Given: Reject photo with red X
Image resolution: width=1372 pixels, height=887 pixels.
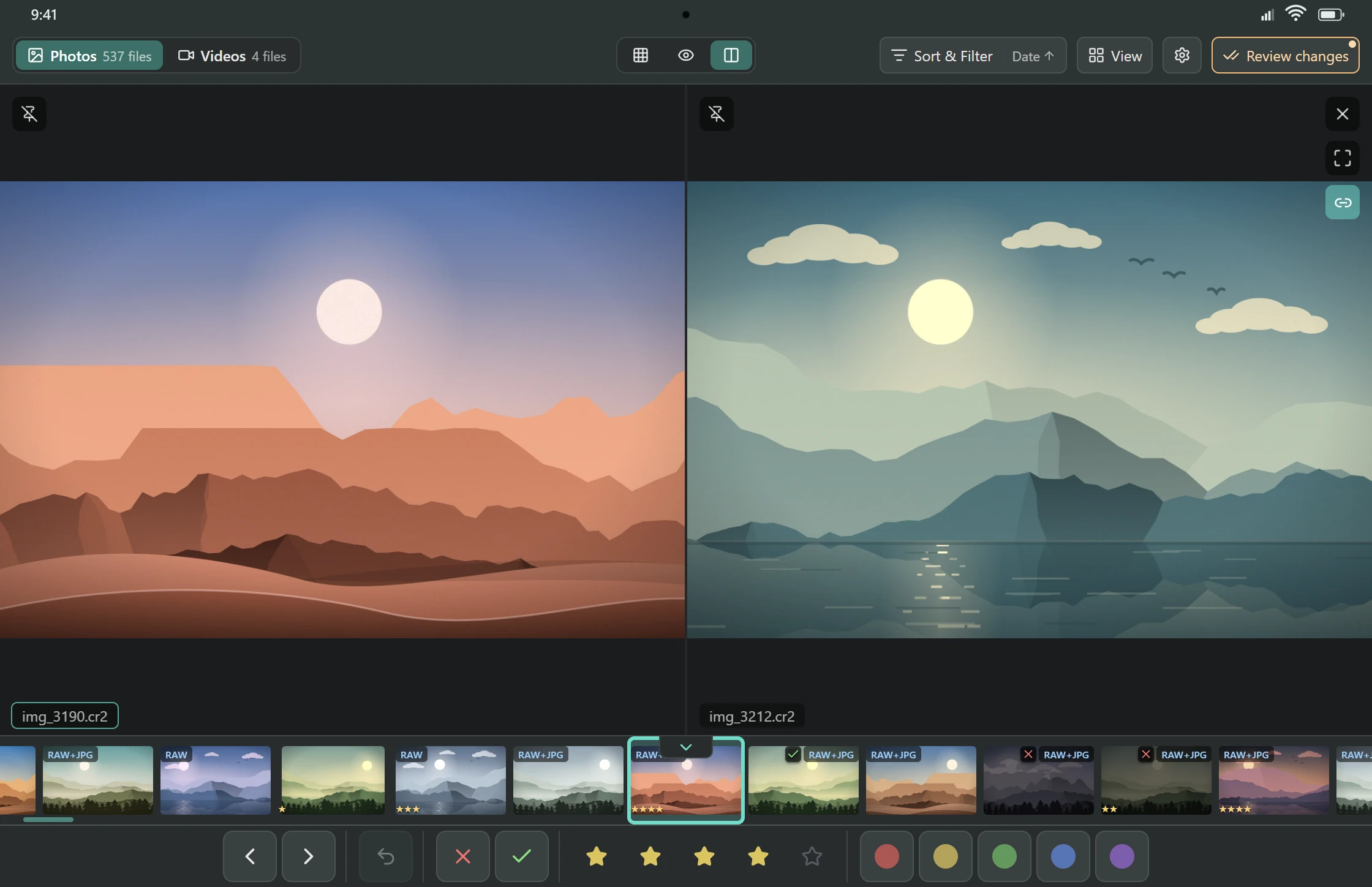Looking at the screenshot, I should (463, 856).
